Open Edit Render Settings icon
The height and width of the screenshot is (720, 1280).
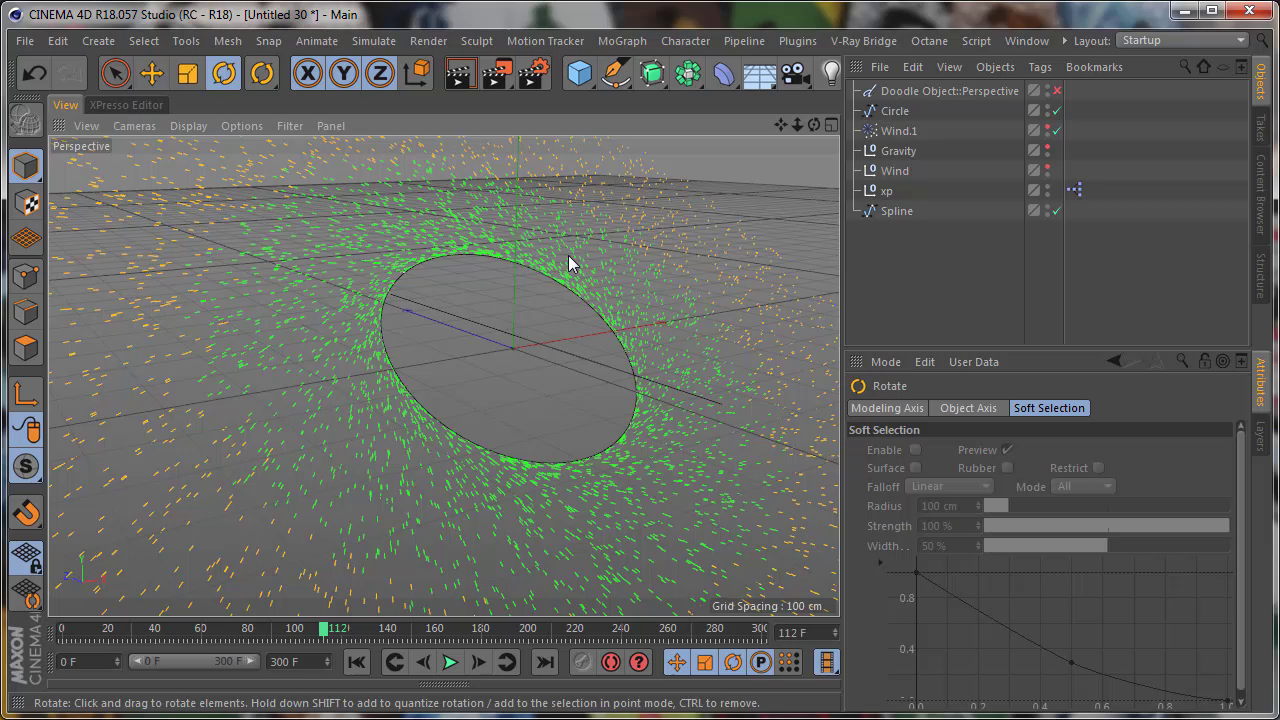tap(535, 73)
